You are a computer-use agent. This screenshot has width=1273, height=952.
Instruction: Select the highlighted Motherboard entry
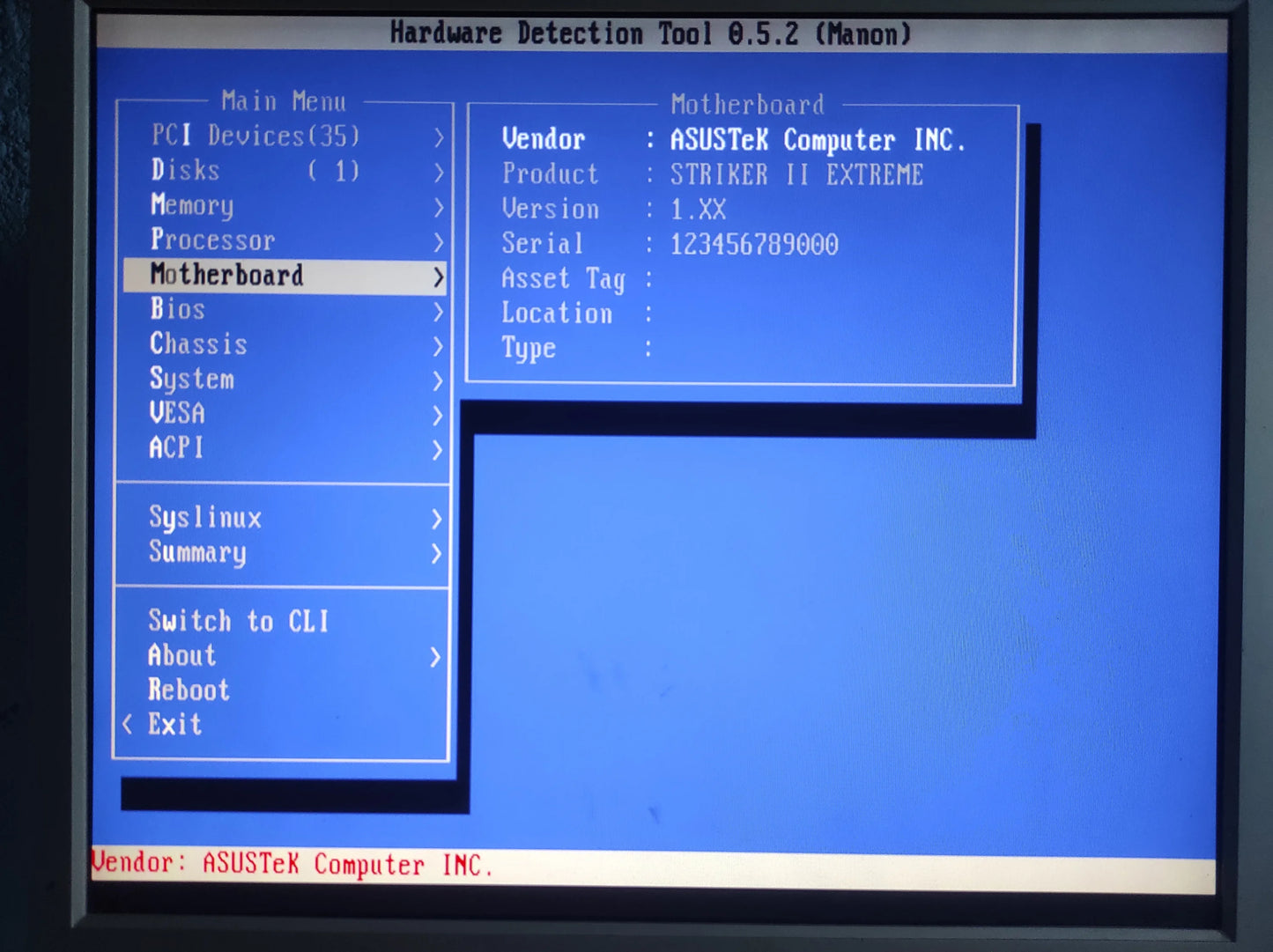click(226, 275)
